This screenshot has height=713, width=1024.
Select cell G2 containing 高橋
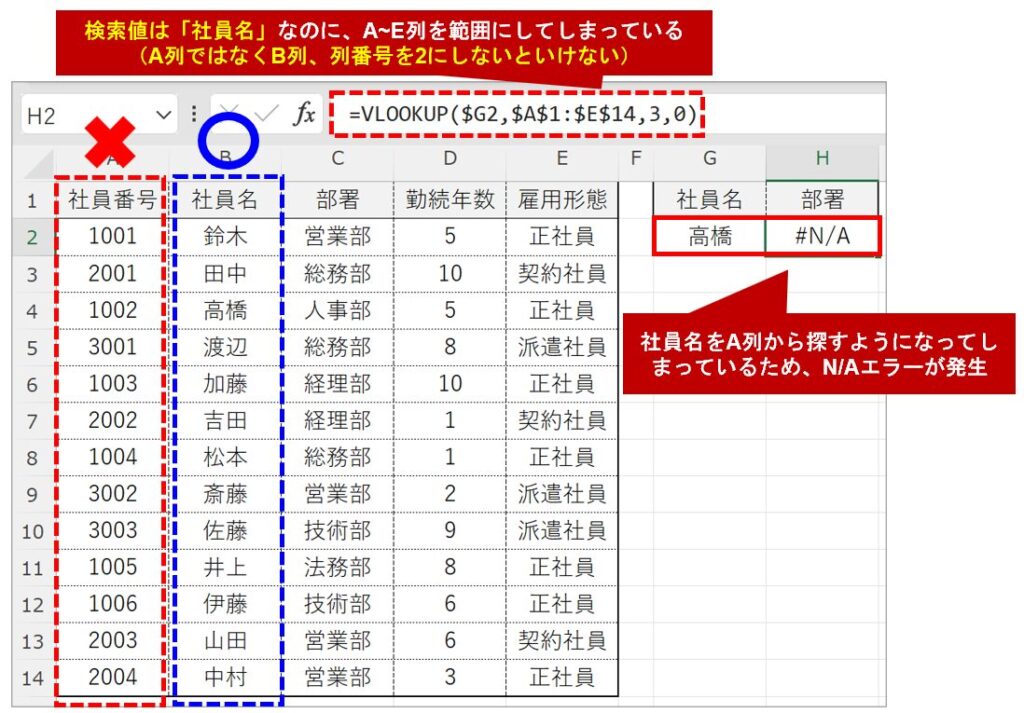click(709, 237)
